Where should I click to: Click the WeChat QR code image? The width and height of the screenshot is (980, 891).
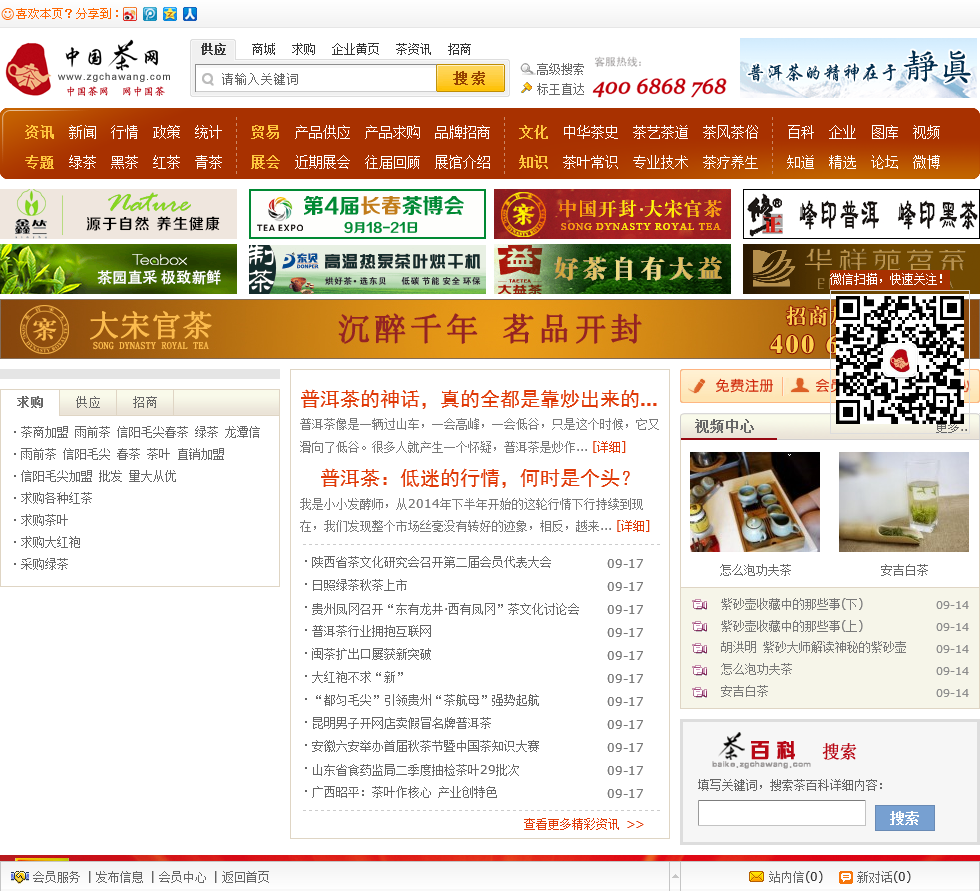pos(899,360)
